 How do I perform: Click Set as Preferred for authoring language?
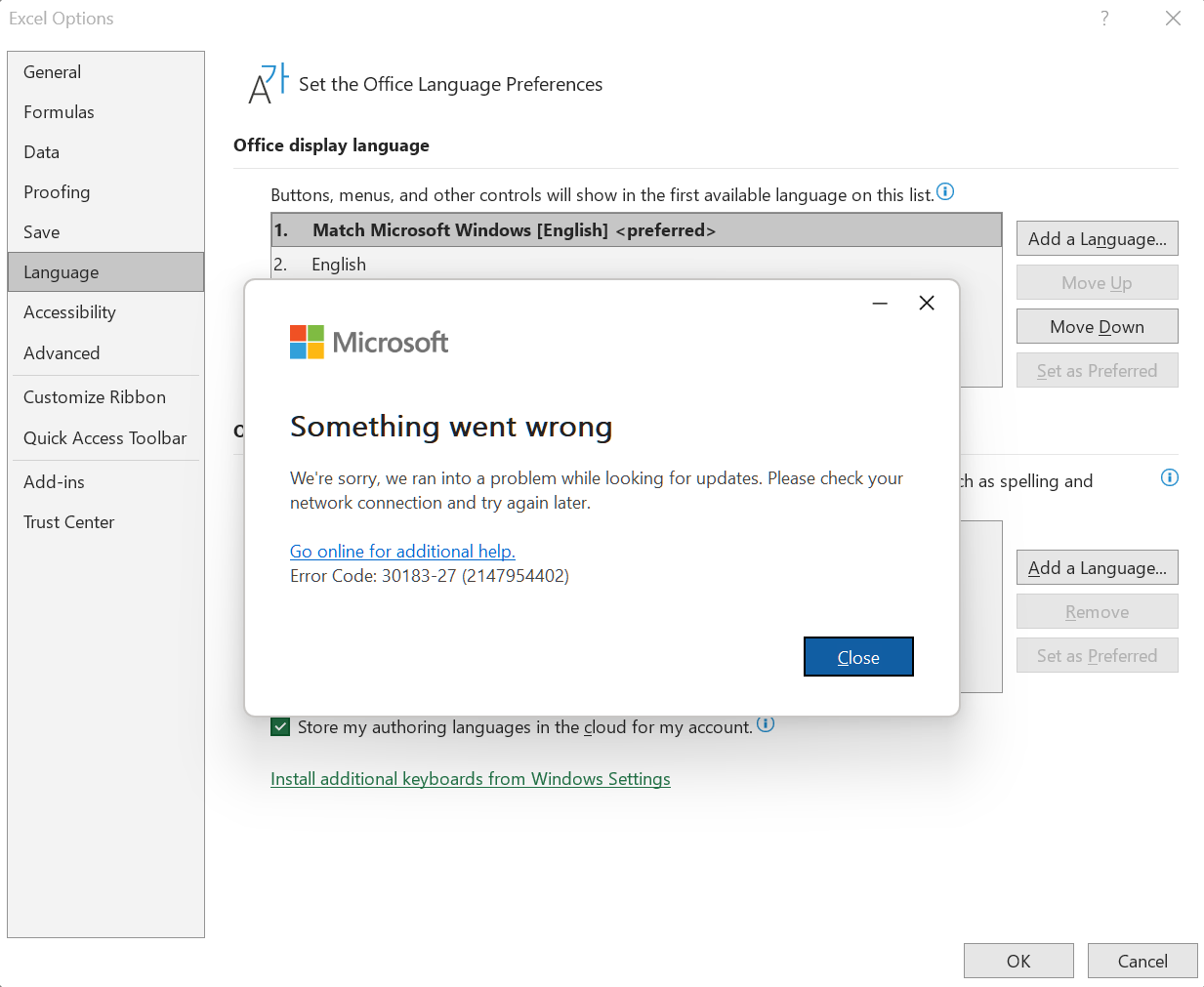(1098, 656)
